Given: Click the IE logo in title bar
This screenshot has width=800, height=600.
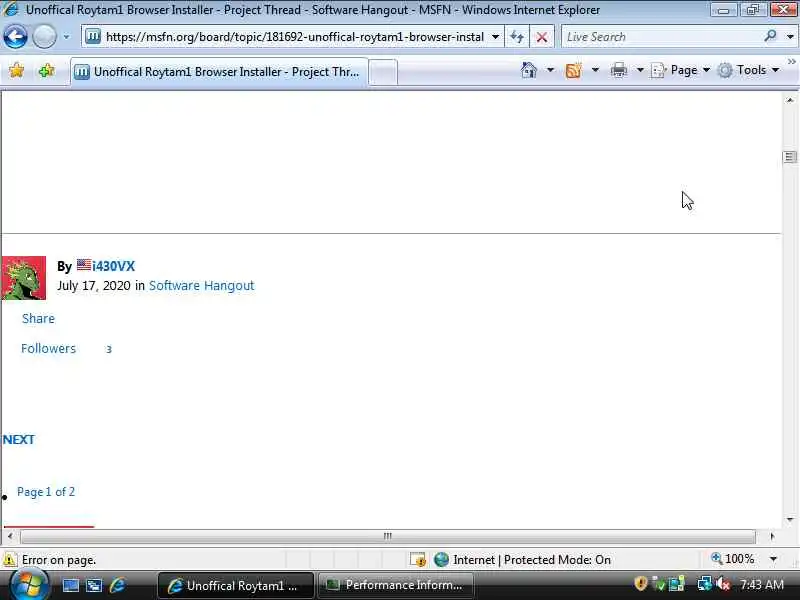Looking at the screenshot, I should click(x=10, y=9).
